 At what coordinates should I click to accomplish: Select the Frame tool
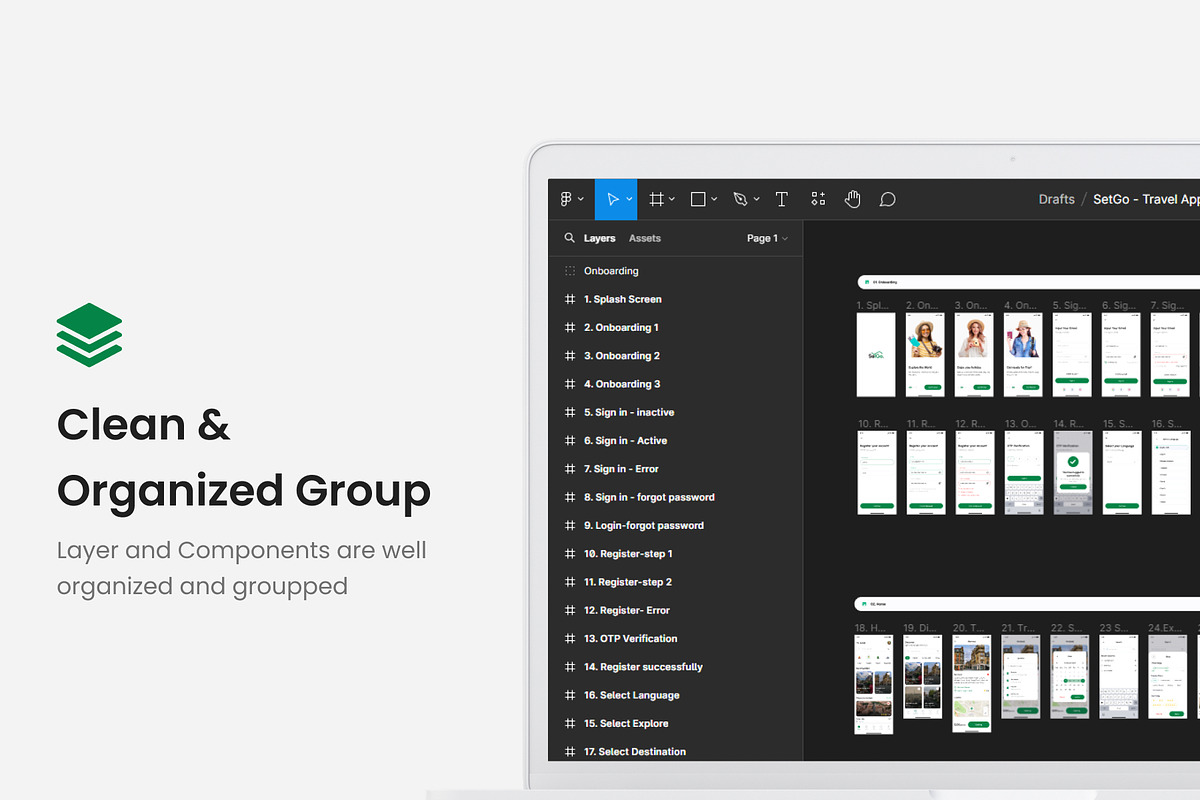(657, 199)
